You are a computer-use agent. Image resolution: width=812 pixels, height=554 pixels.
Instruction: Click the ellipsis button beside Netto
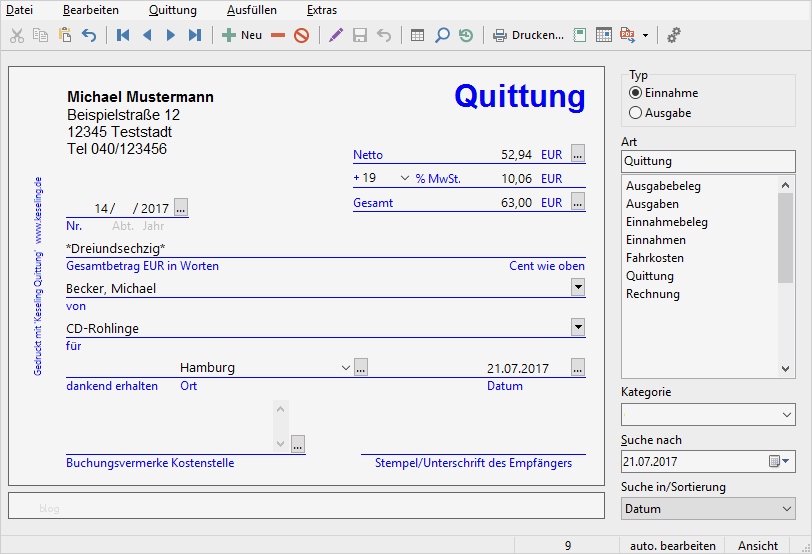[578, 153]
